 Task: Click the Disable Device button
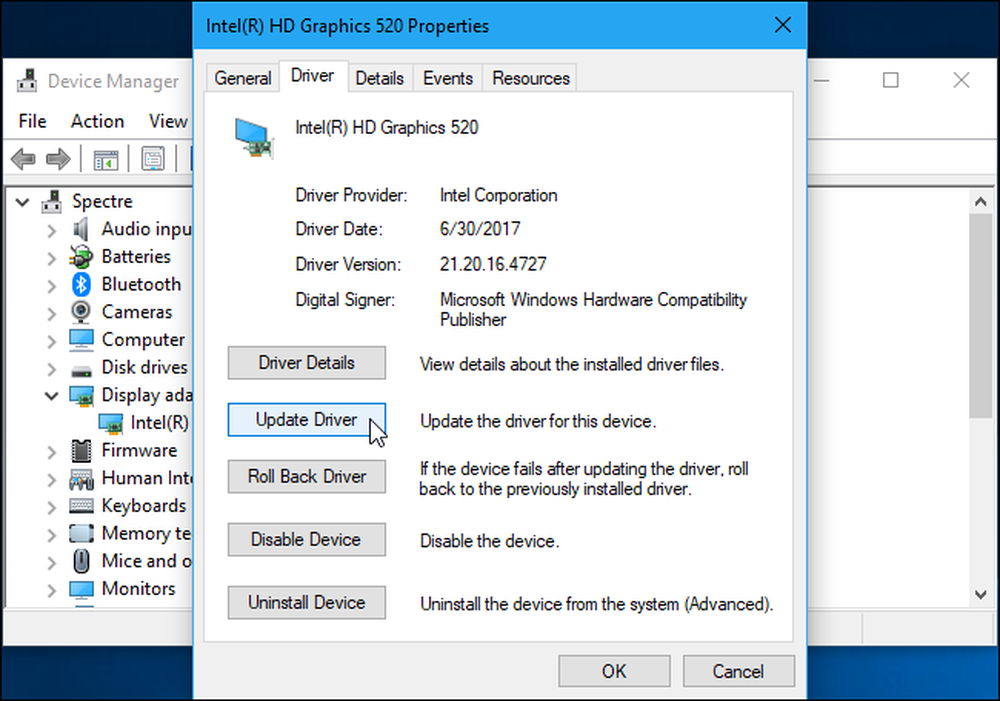point(307,540)
